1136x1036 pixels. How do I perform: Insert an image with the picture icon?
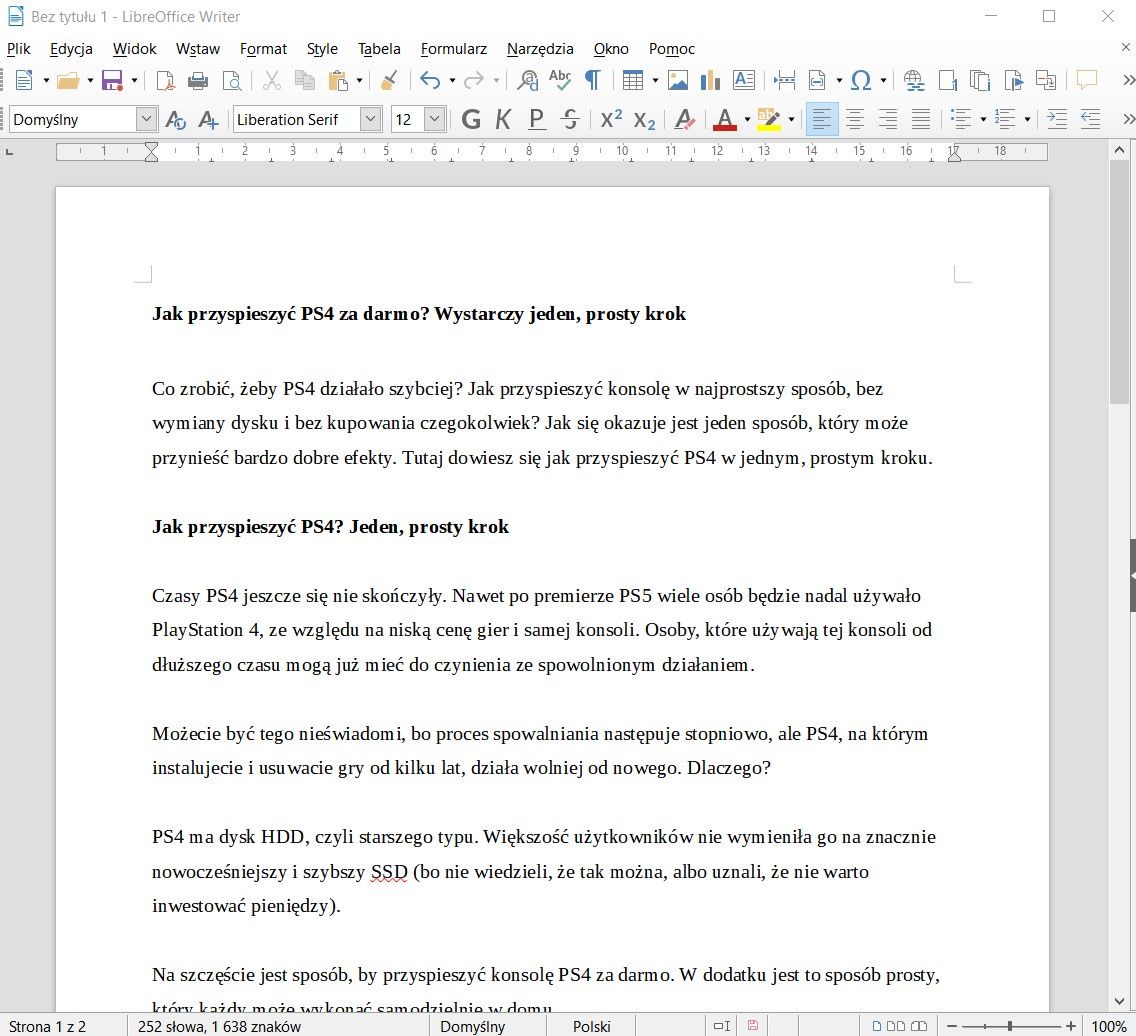[x=677, y=80]
